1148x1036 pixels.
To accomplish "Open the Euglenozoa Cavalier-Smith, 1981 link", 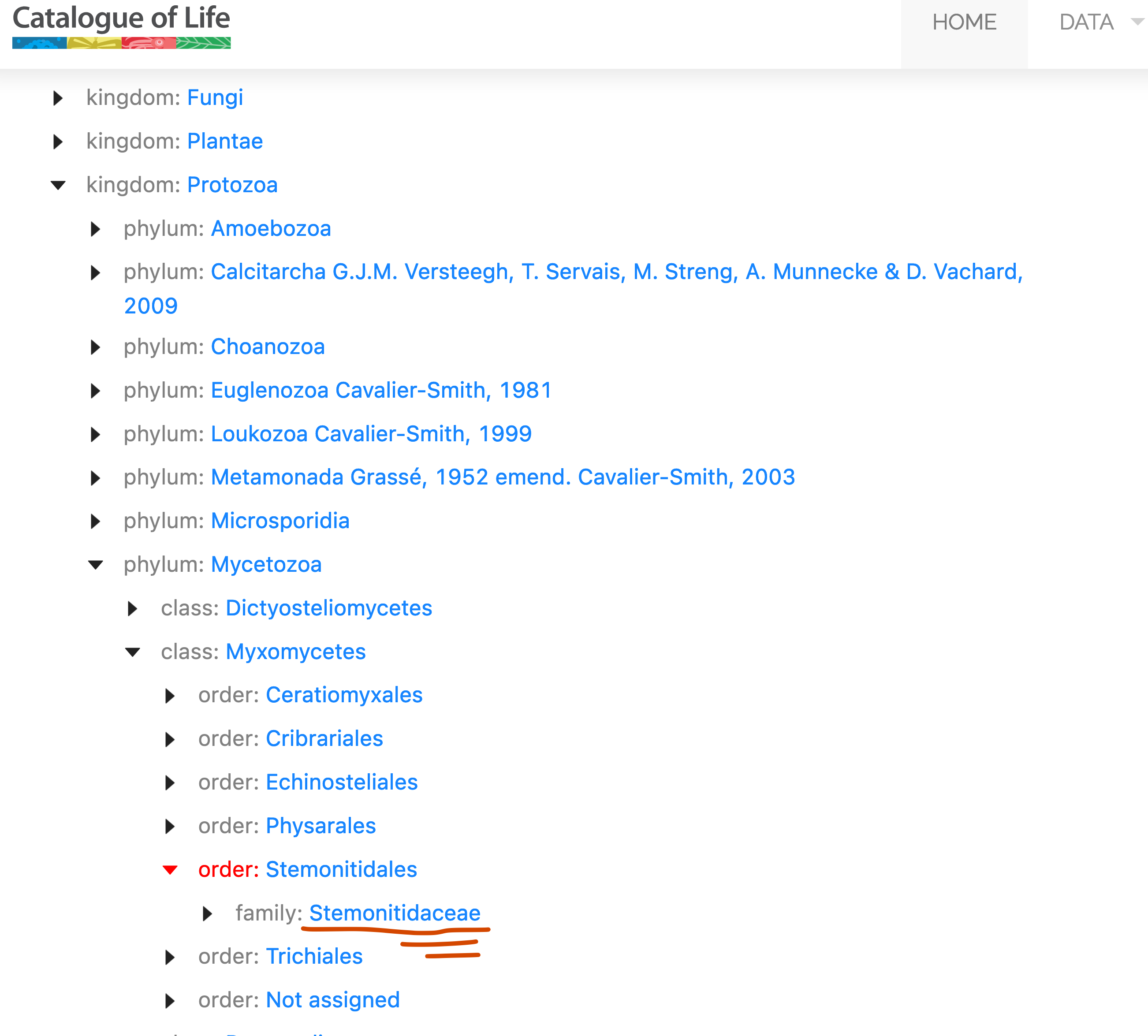I will tap(381, 391).
